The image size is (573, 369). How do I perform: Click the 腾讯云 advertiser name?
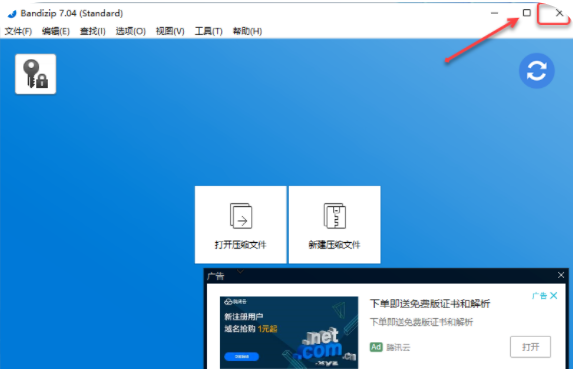click(398, 347)
